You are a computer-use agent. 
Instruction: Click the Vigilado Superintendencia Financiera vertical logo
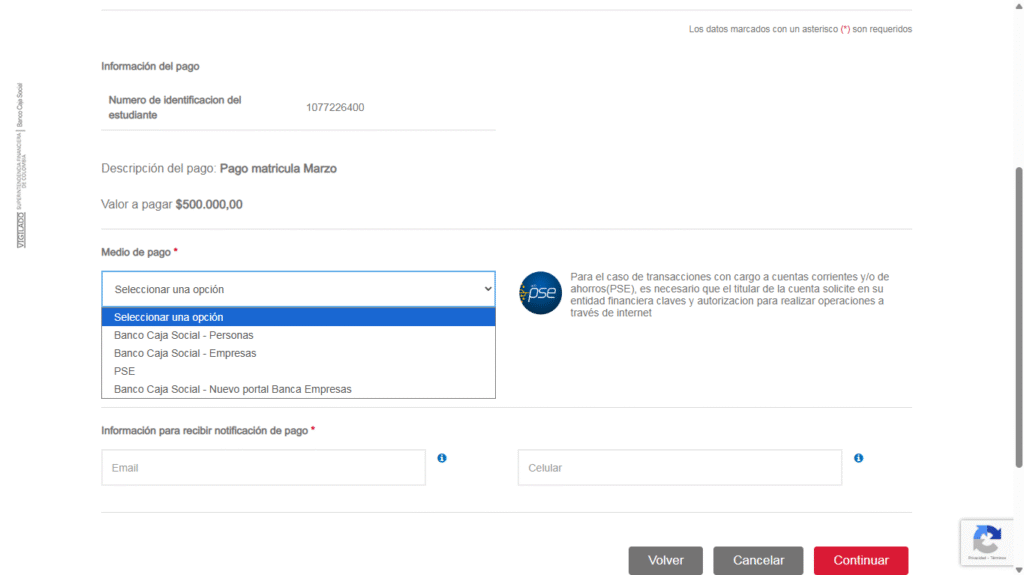21,165
